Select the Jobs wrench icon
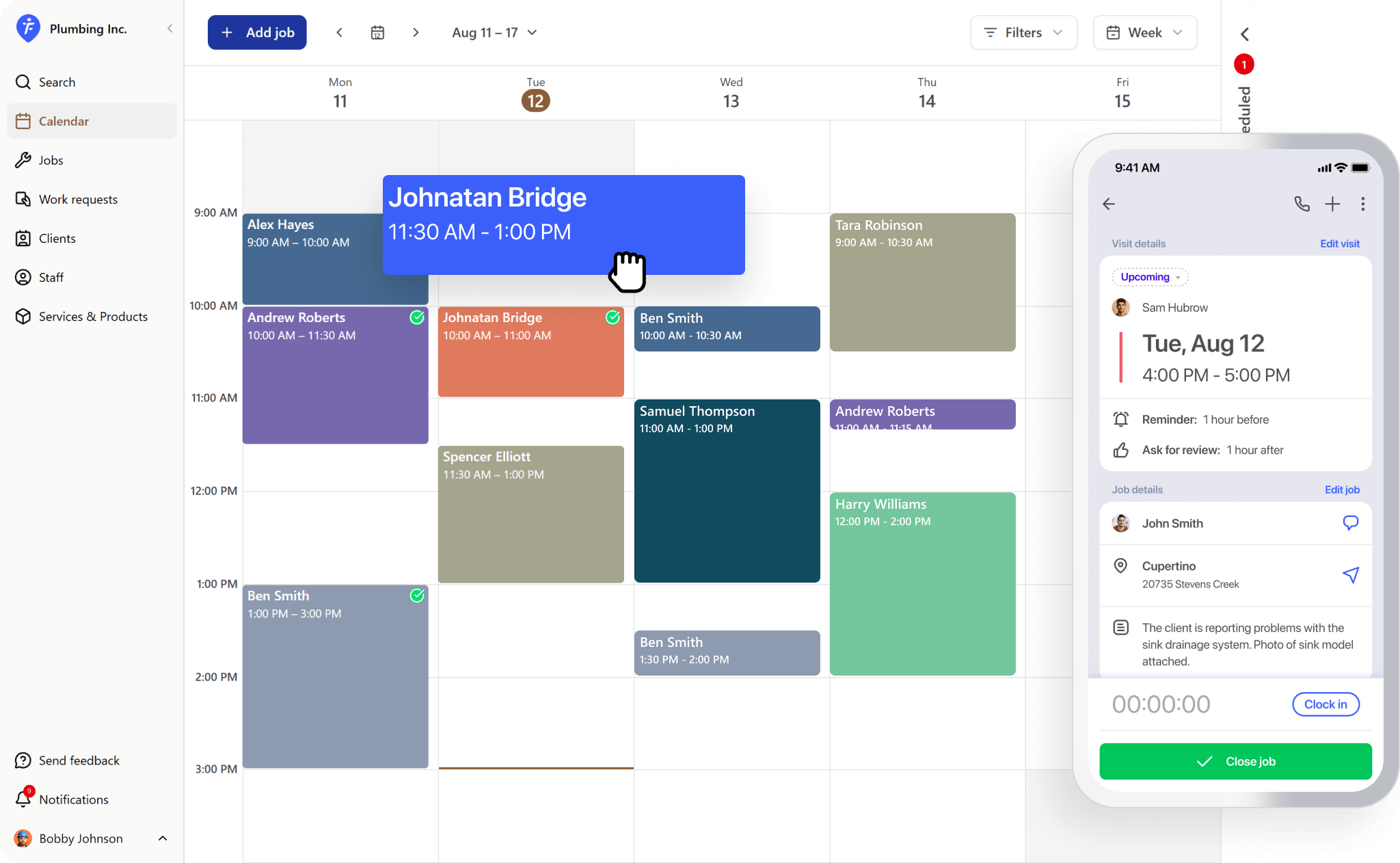The image size is (1400, 863). point(23,160)
